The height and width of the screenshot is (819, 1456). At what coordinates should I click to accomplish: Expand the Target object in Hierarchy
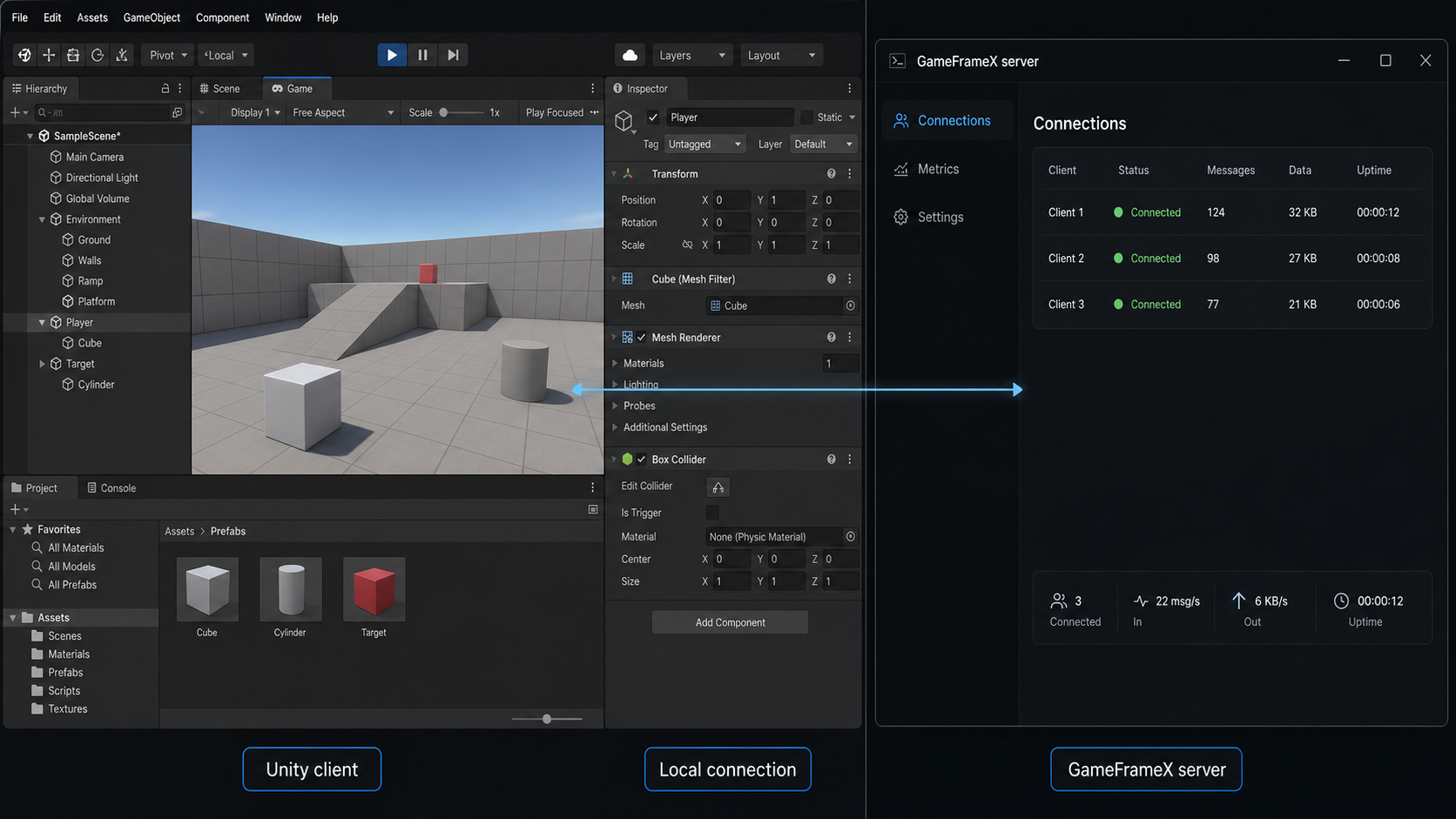pyautogui.click(x=42, y=364)
